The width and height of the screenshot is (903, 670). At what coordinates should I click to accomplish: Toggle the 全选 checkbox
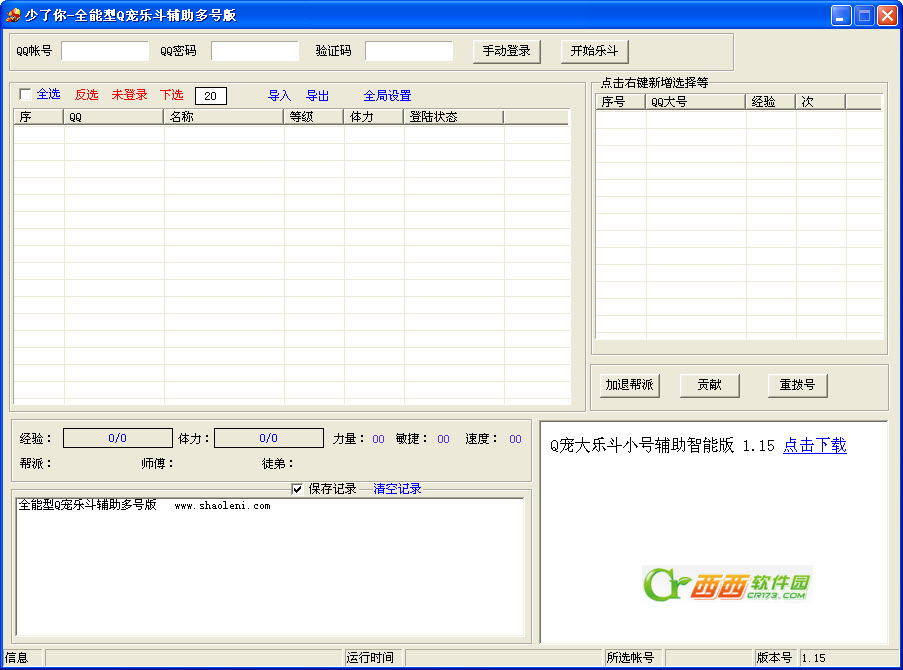point(26,95)
